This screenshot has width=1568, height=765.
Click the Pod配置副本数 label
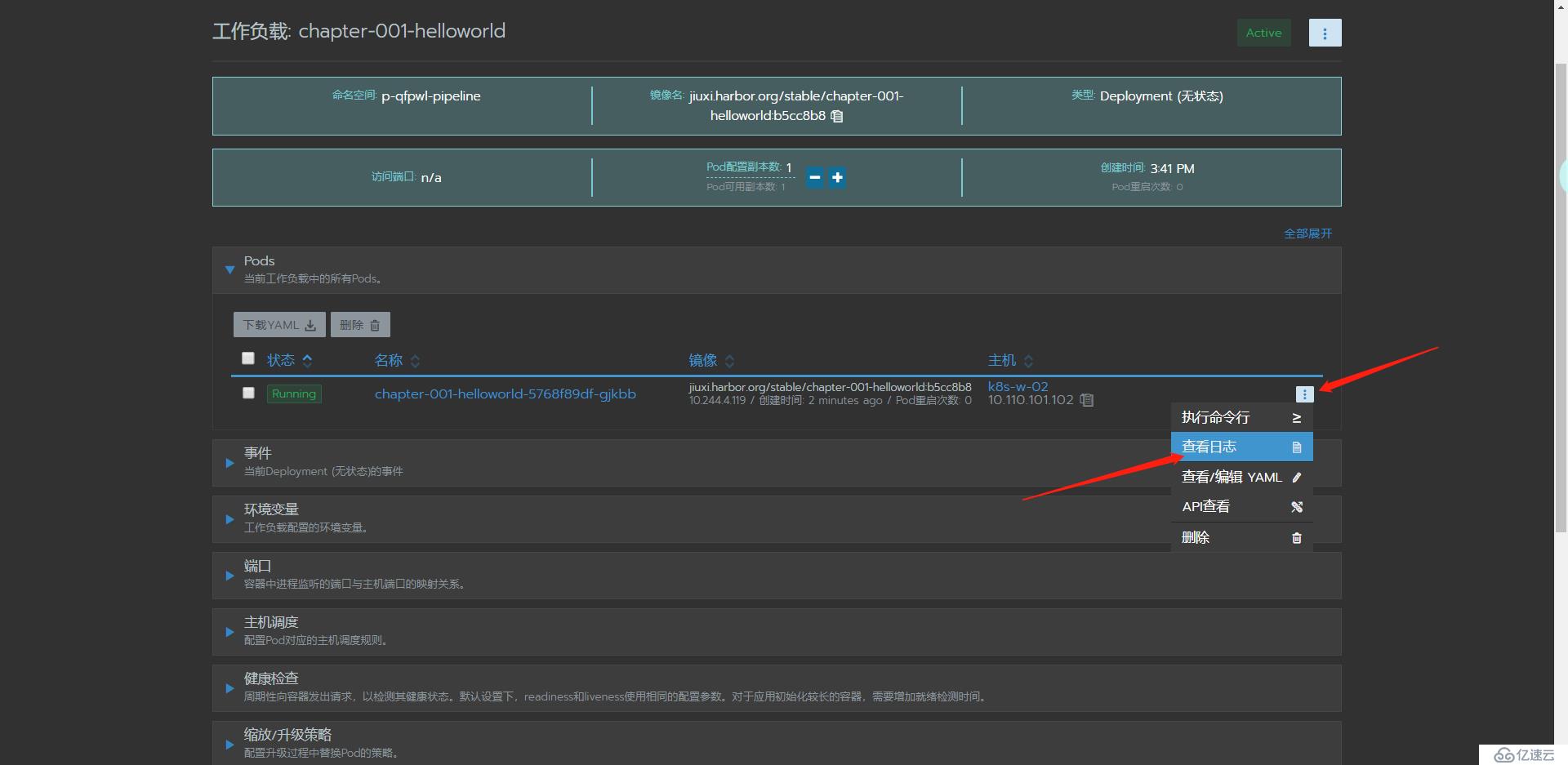744,167
